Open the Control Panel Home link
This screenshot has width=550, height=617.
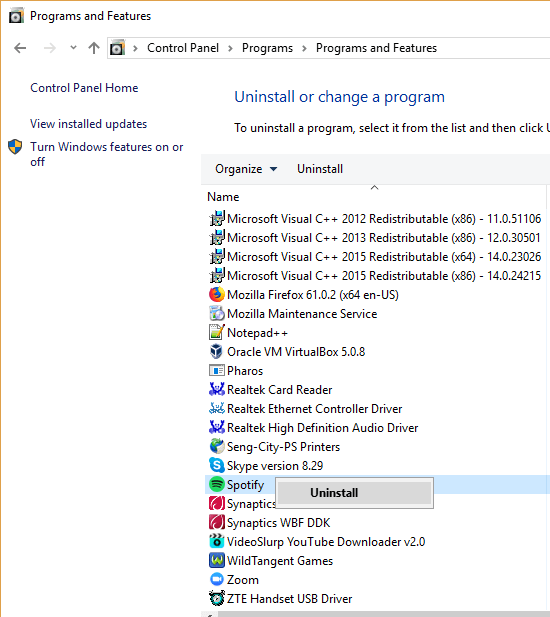[84, 88]
